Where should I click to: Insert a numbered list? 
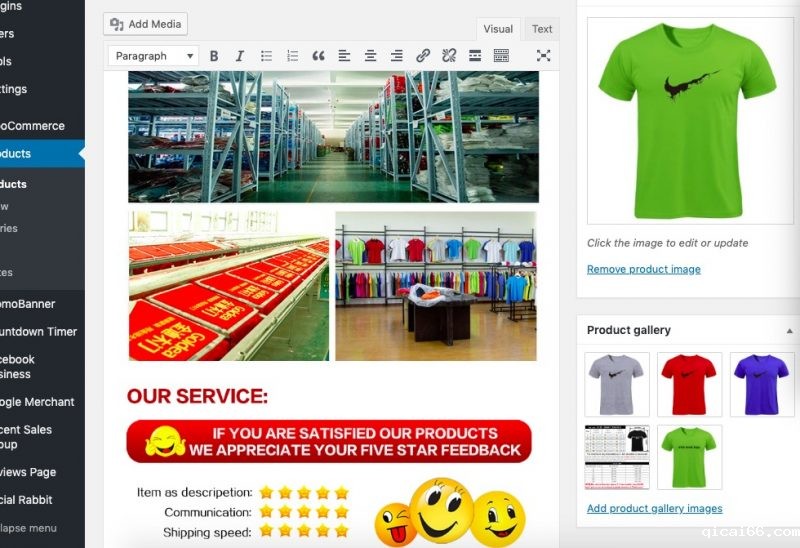293,56
